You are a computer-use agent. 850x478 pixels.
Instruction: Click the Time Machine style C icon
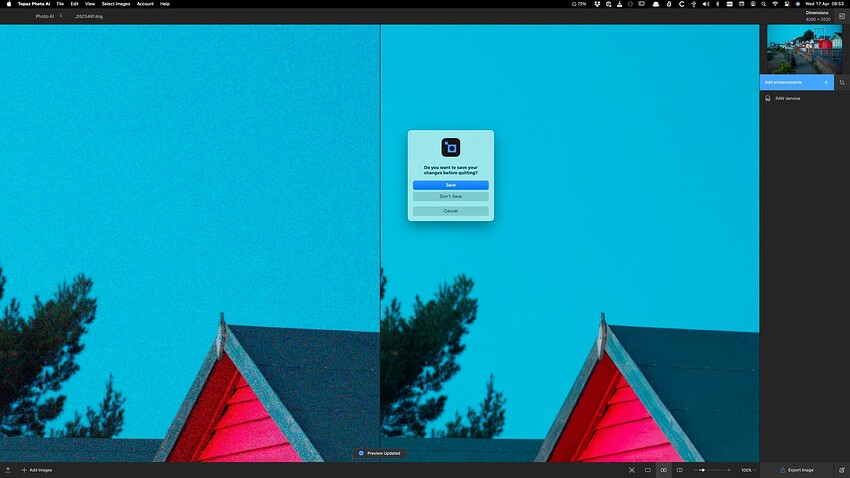pyautogui.click(x=681, y=4)
